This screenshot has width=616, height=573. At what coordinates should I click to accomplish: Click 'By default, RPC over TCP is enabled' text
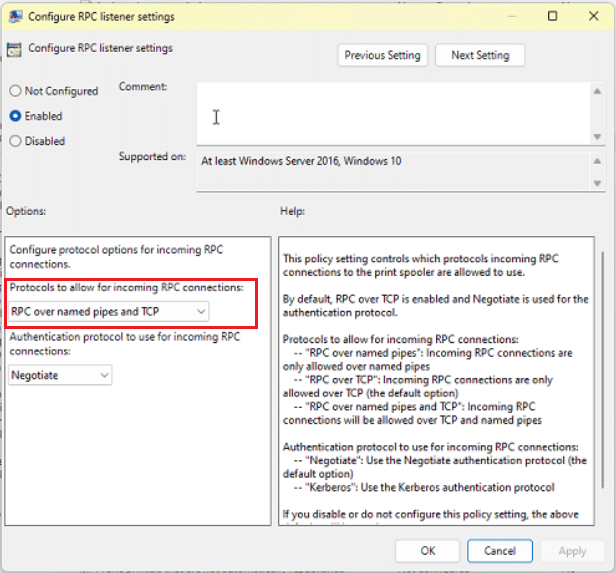click(436, 306)
